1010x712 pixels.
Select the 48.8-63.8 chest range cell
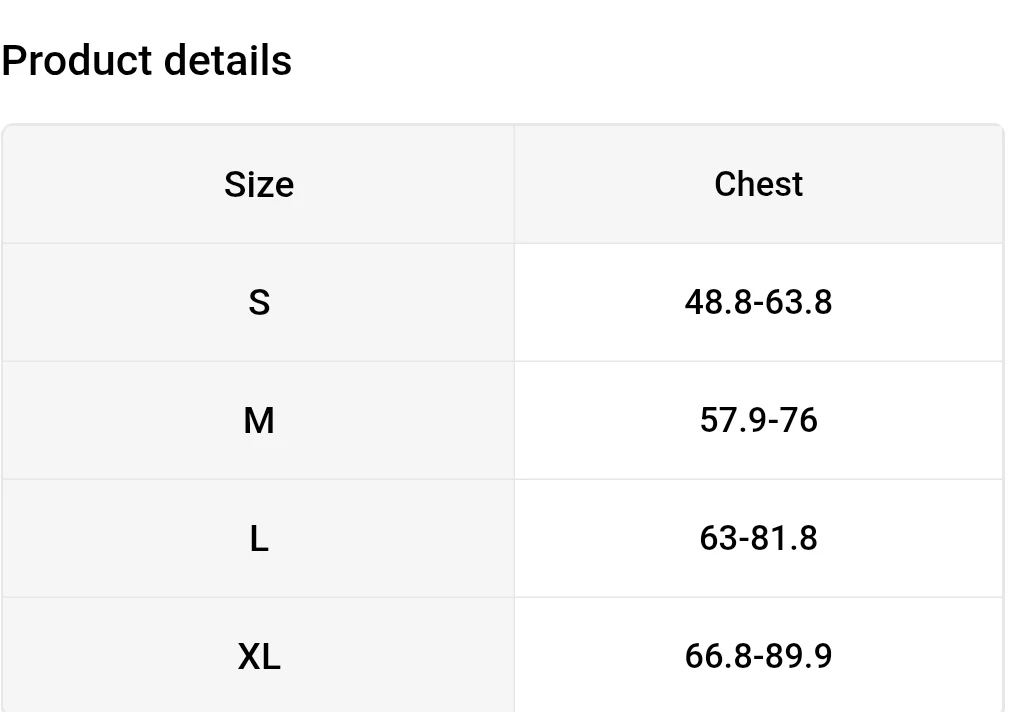758,302
